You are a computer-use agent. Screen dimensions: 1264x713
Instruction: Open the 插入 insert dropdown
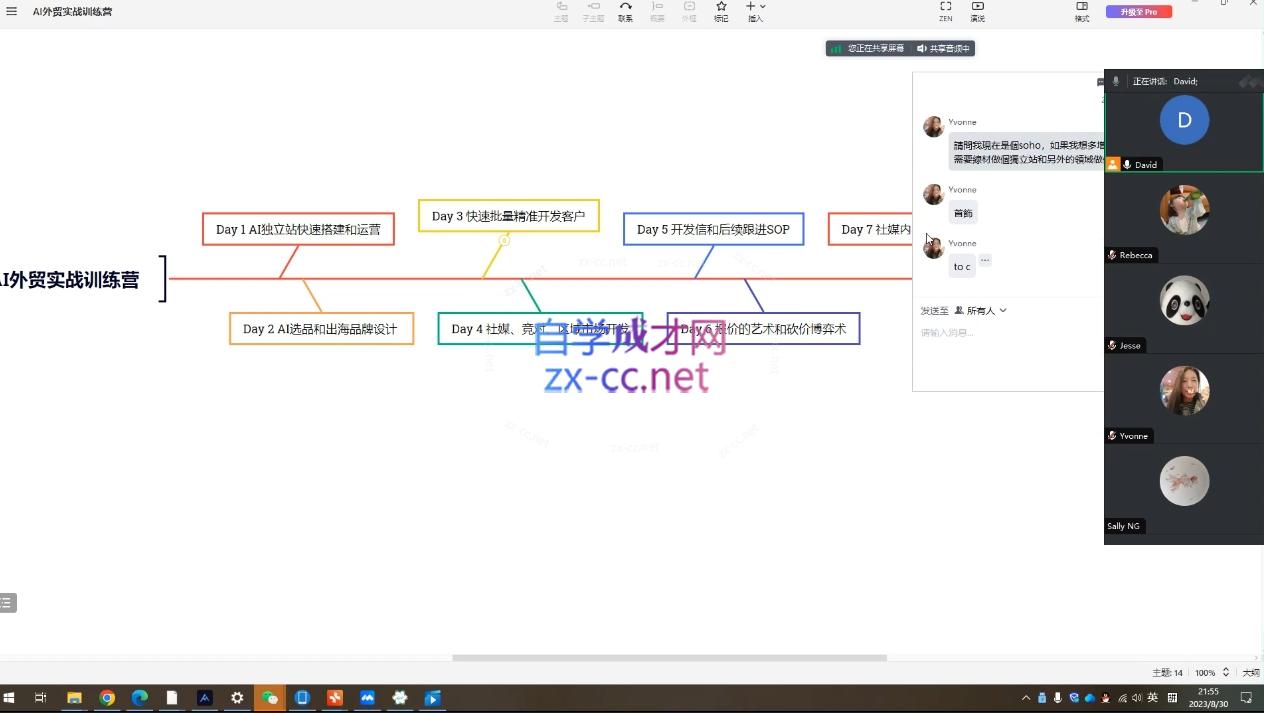(x=755, y=11)
